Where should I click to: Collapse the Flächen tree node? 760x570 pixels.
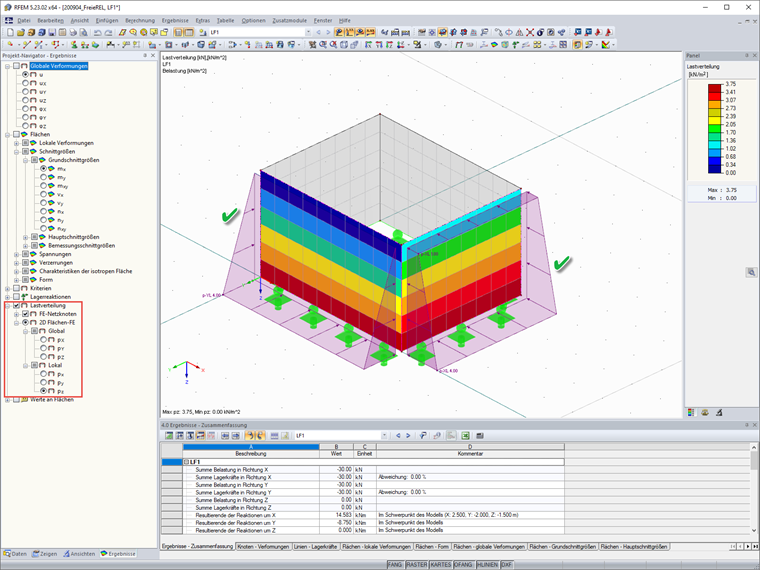(x=8, y=135)
